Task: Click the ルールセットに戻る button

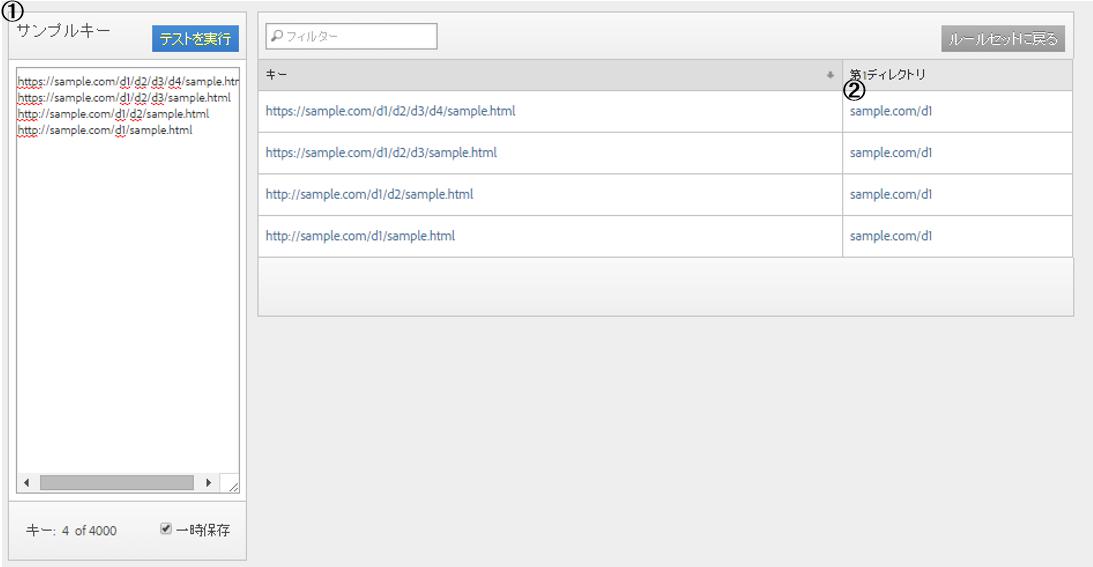Action: 1003,39
